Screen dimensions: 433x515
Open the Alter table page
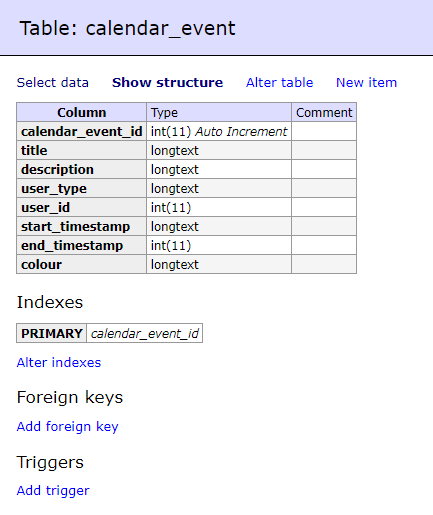pos(279,83)
